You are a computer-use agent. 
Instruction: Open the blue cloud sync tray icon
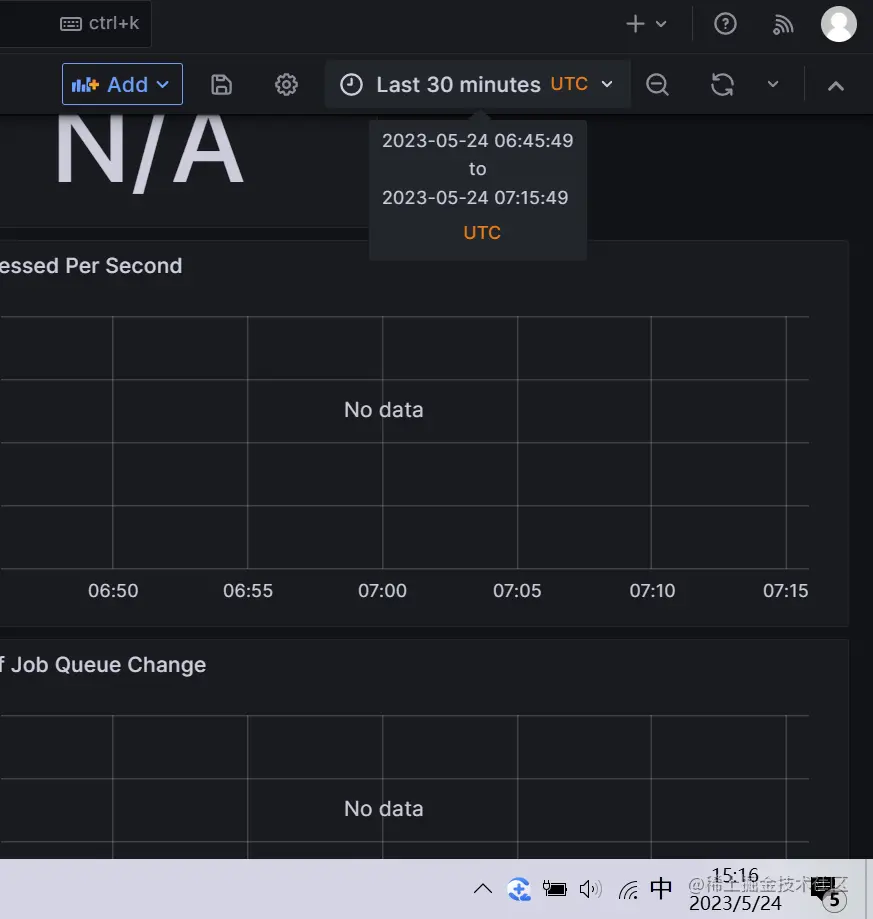[x=519, y=889]
